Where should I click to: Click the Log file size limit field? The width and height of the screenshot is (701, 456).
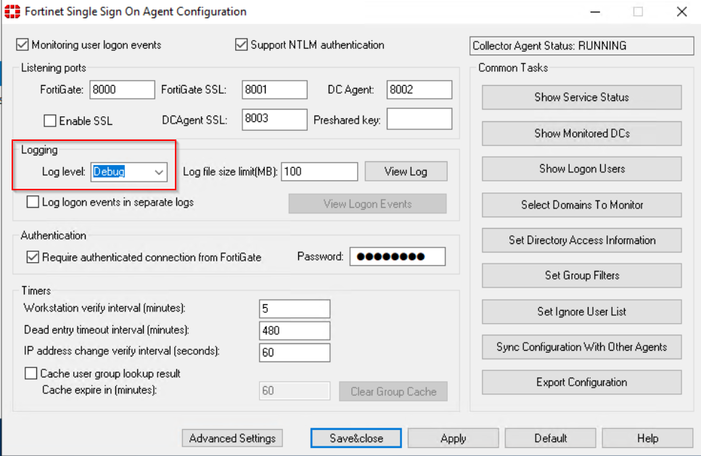[x=320, y=172]
